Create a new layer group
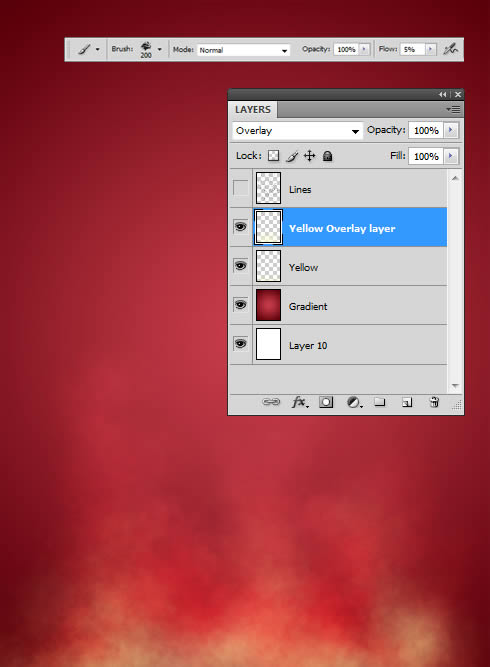 pyautogui.click(x=379, y=402)
